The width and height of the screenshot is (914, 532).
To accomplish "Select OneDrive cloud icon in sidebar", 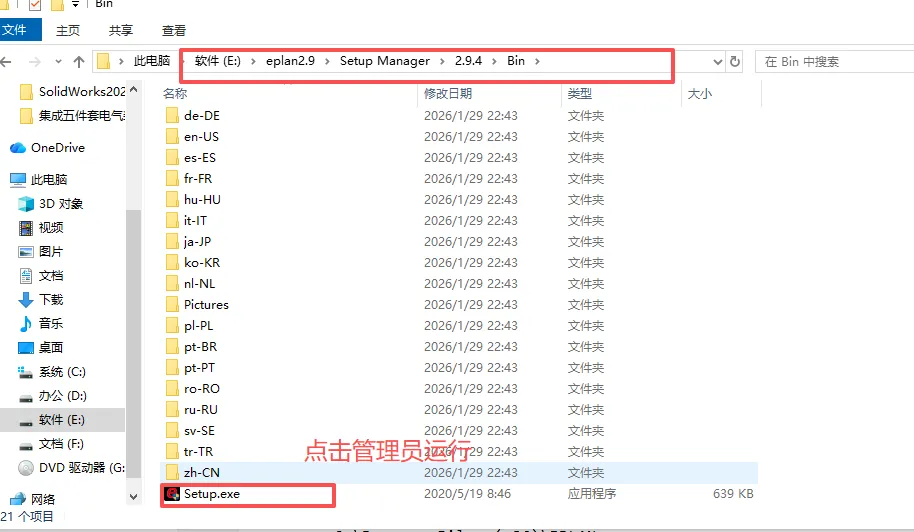I will pyautogui.click(x=18, y=147).
